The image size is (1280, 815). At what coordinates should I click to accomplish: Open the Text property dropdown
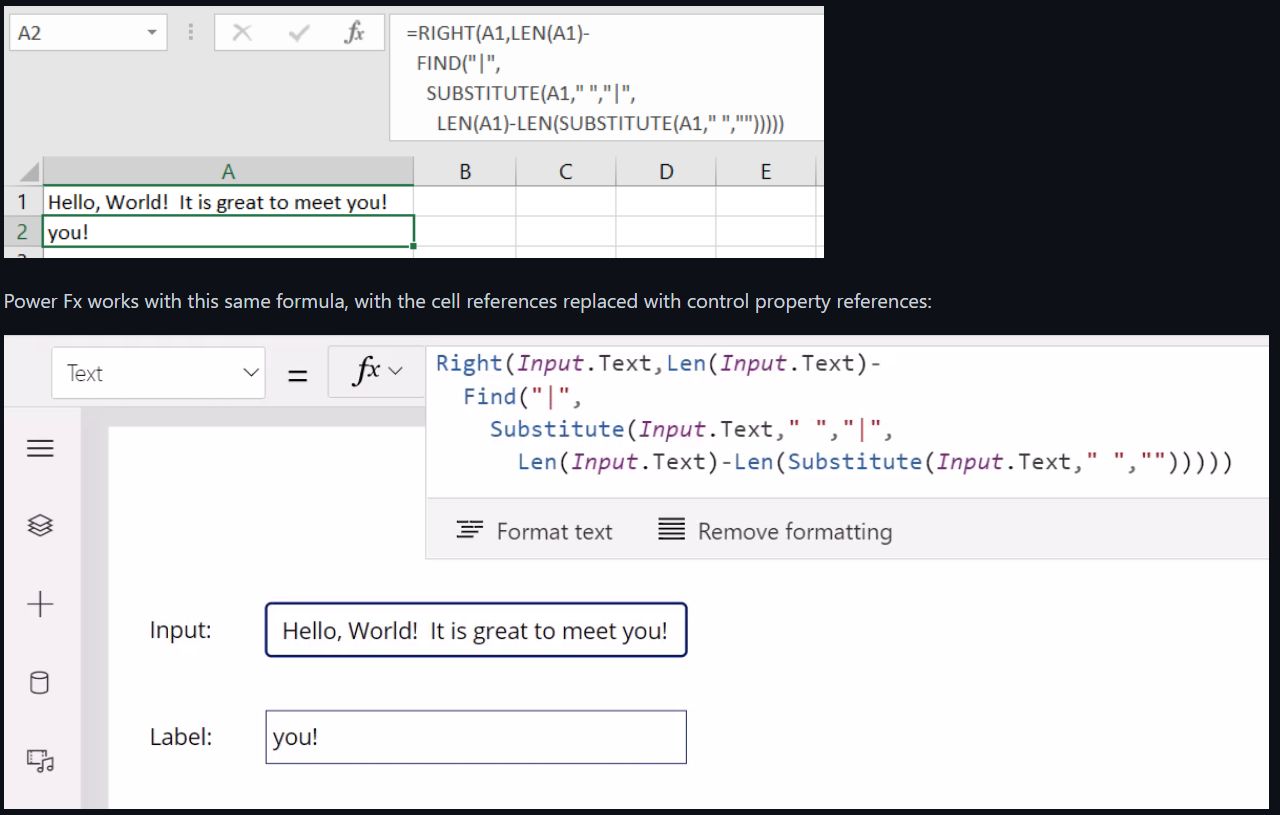click(x=158, y=373)
